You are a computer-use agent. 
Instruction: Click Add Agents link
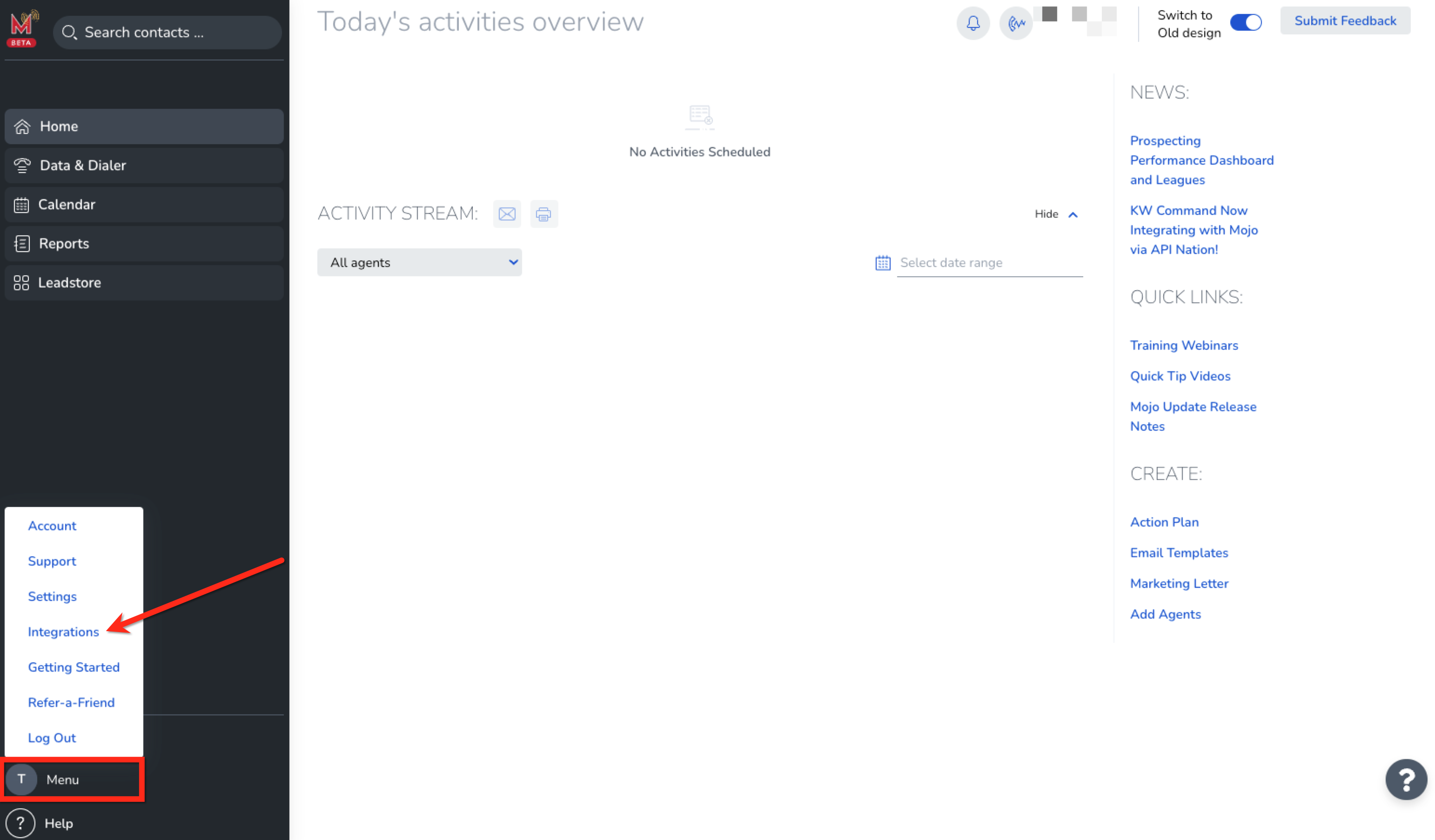1165,614
